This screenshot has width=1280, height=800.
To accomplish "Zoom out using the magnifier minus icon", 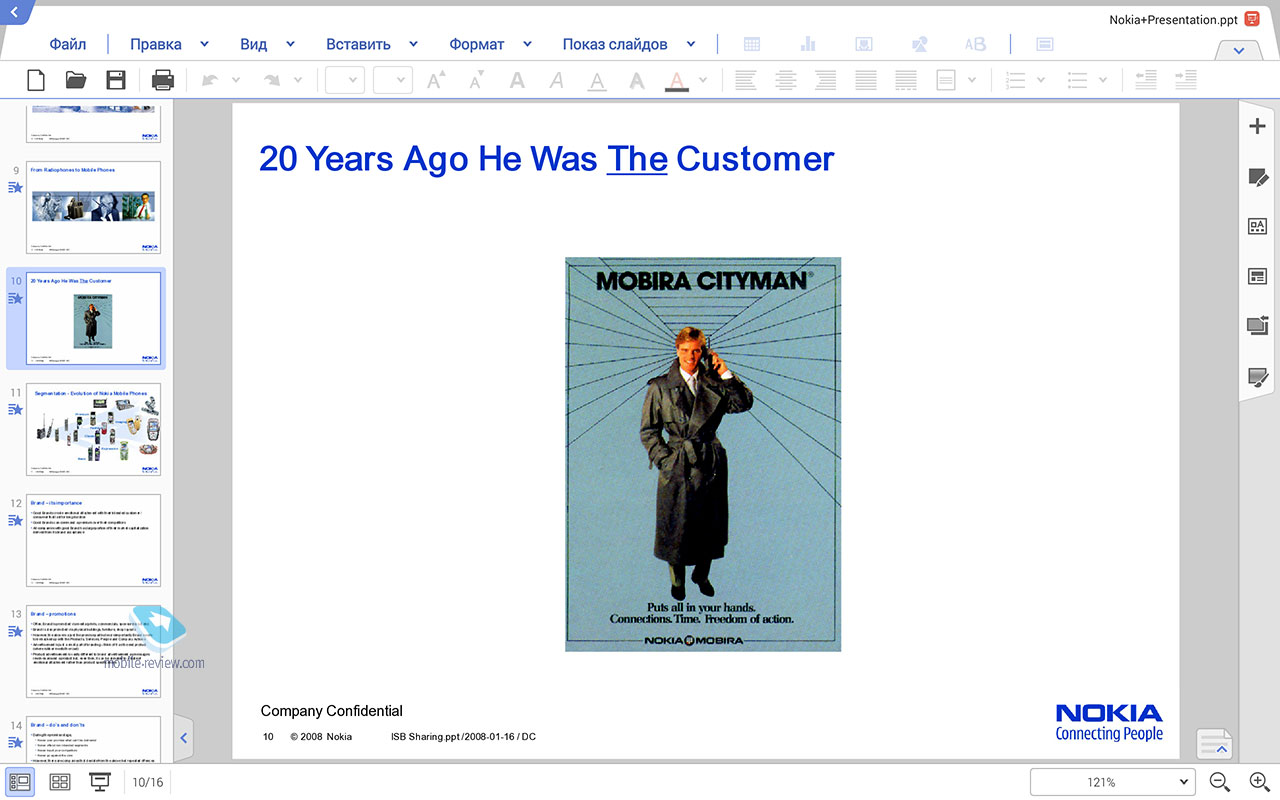I will (x=1219, y=782).
